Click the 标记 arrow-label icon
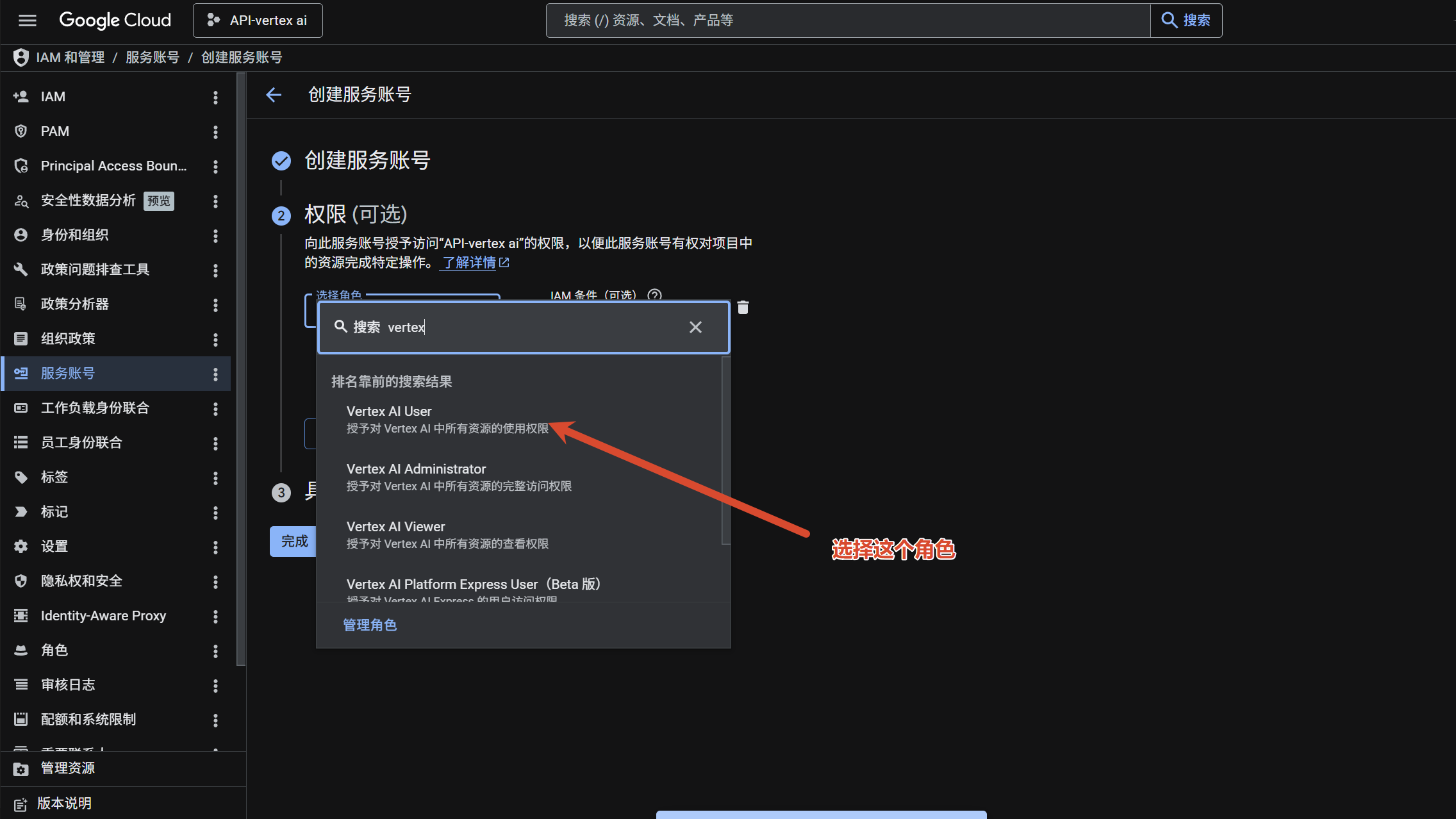The image size is (1456, 819). click(x=21, y=512)
